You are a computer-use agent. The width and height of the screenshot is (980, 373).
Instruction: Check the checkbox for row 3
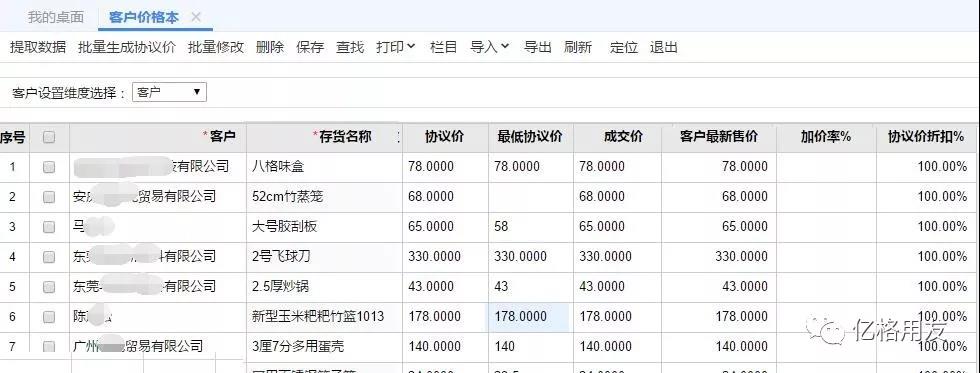coord(49,227)
